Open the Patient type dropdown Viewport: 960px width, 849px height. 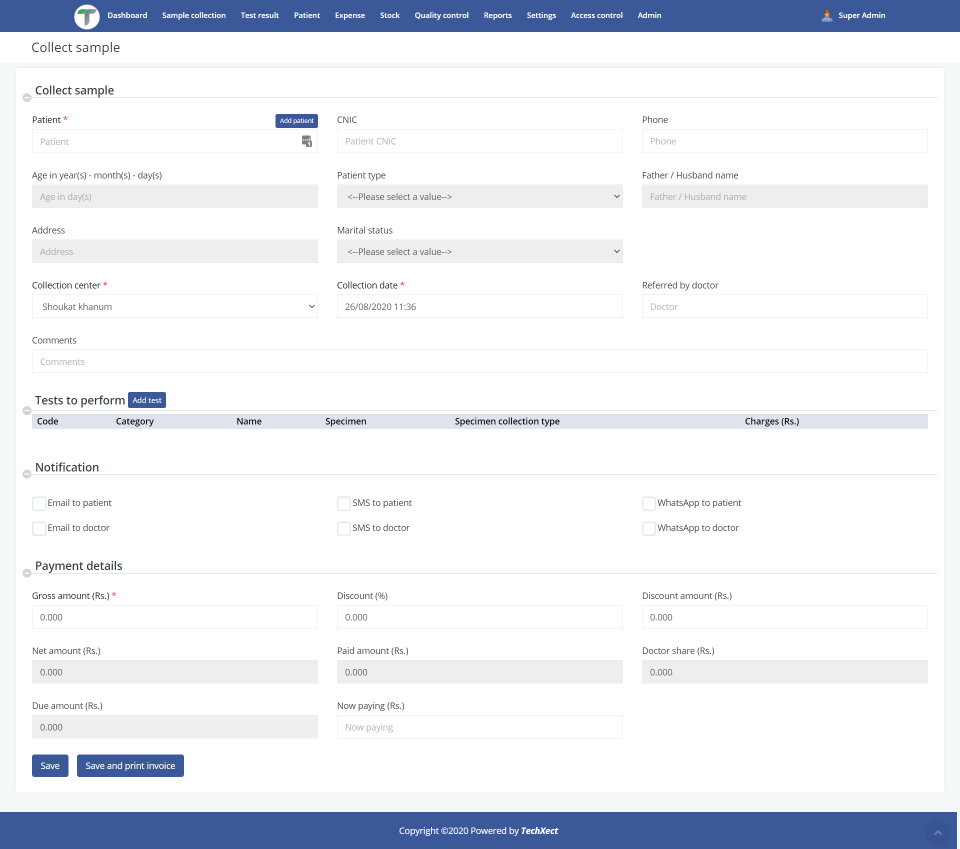click(479, 196)
